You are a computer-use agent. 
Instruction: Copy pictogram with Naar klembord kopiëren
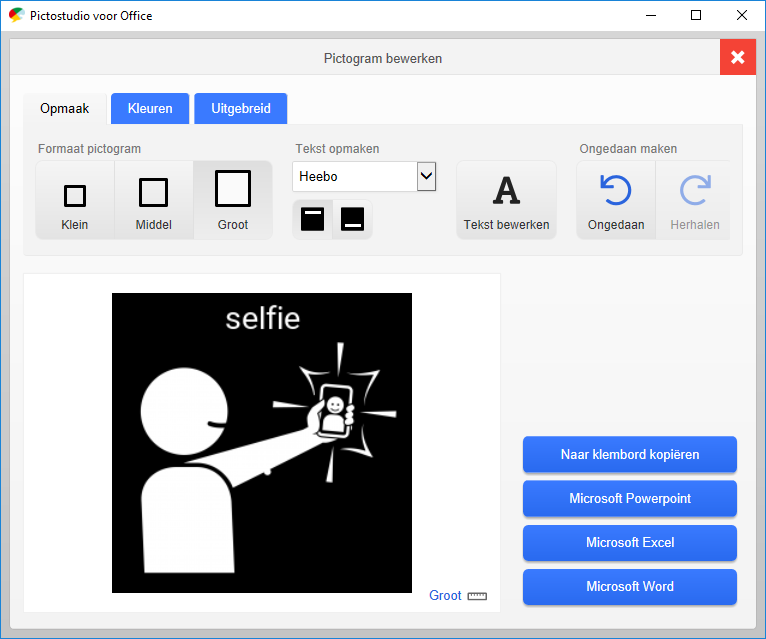point(630,454)
